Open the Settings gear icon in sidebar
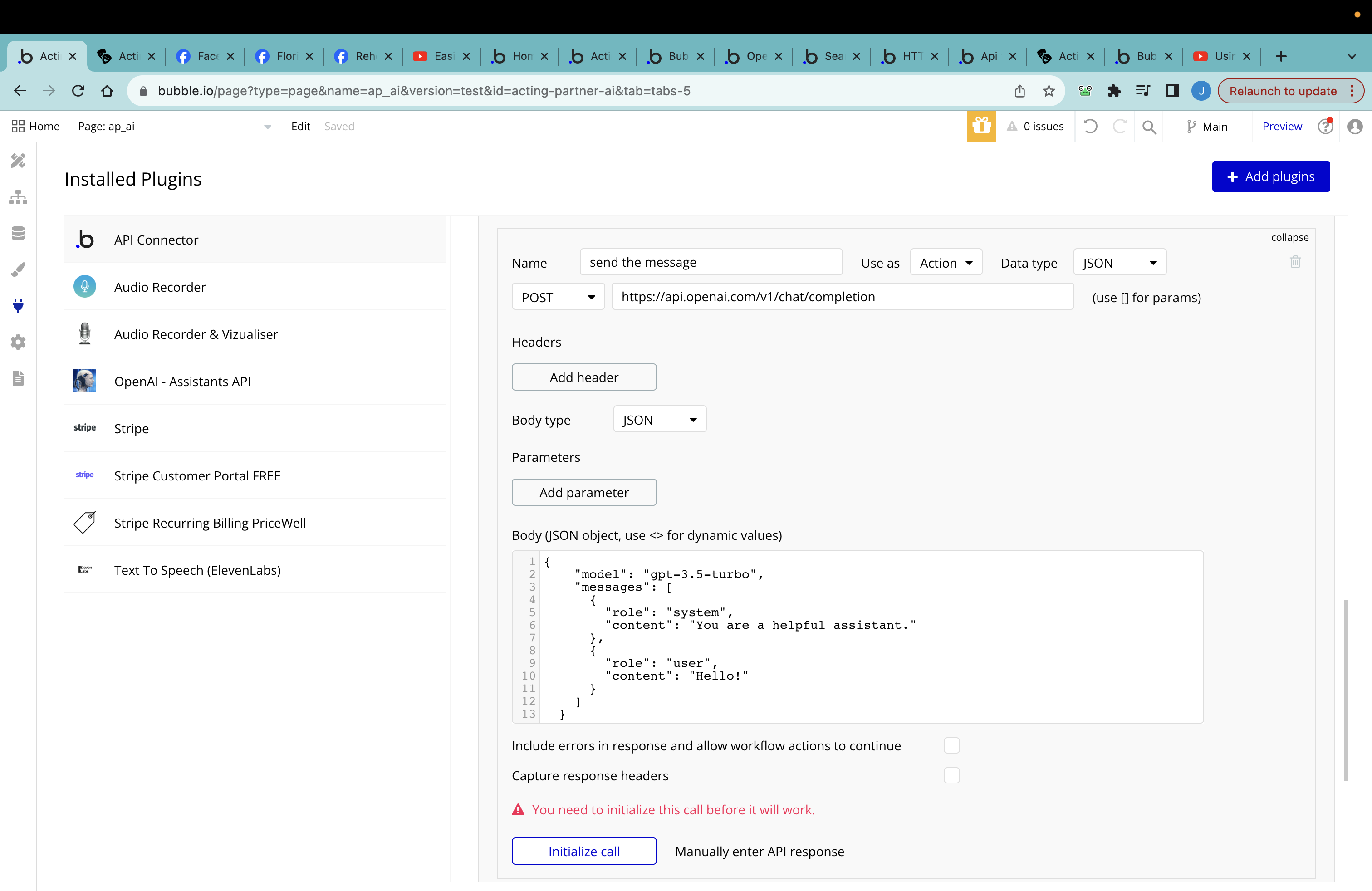 coord(18,342)
